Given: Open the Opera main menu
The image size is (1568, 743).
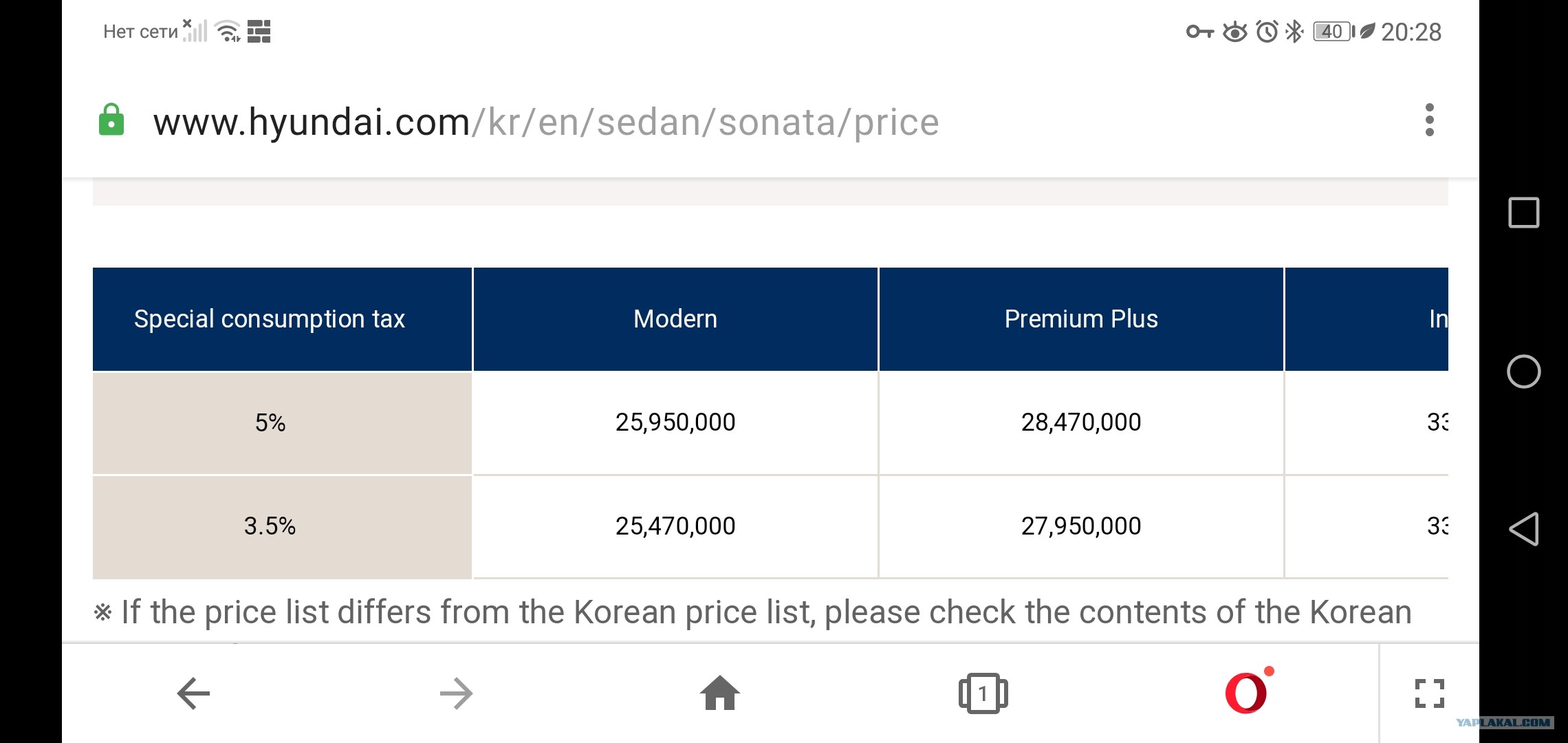Looking at the screenshot, I should point(1246,693).
